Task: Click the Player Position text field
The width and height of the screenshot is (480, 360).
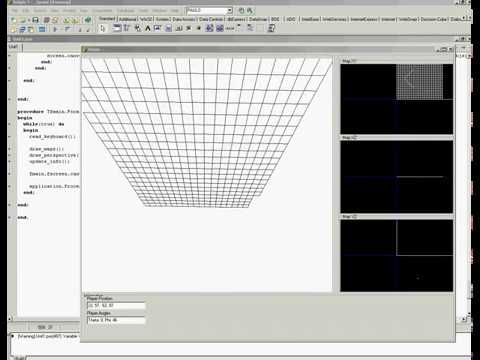Action: pyautogui.click(x=116, y=305)
